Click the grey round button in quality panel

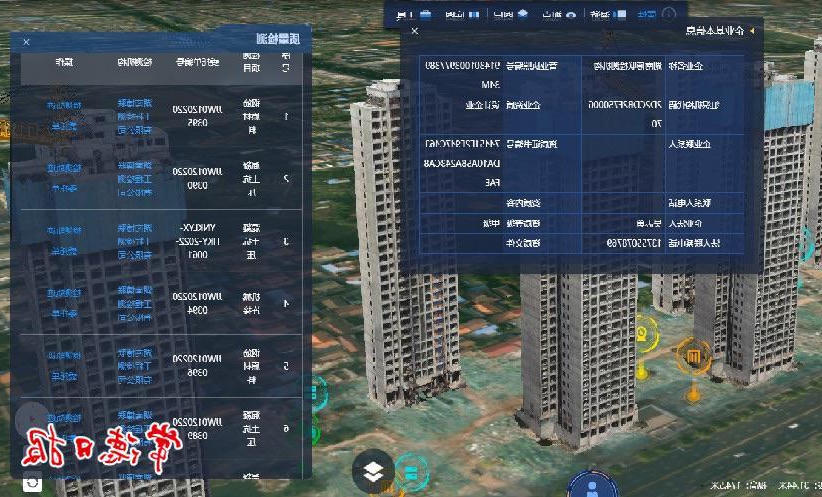32,419
